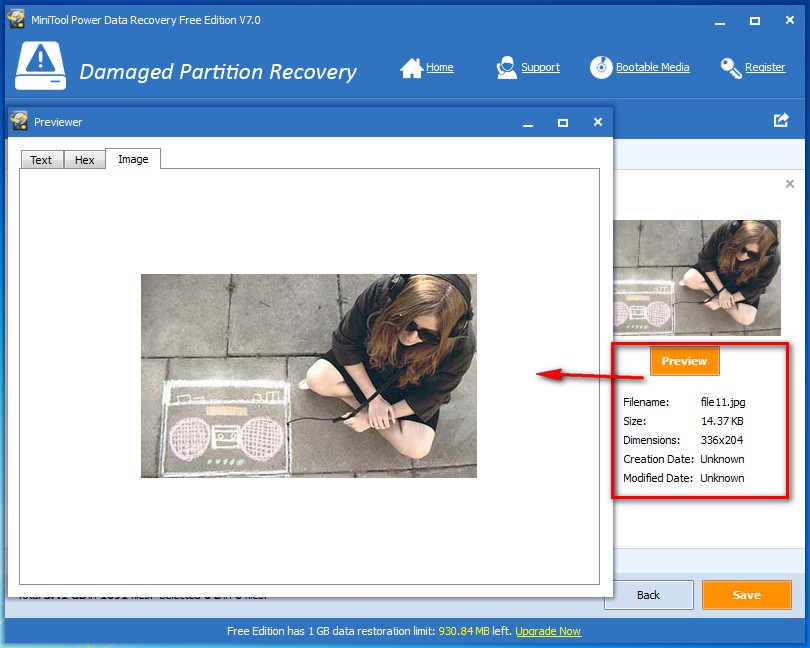This screenshot has height=648, width=810.
Task: Open the Bootable Media link text
Action: pos(652,68)
